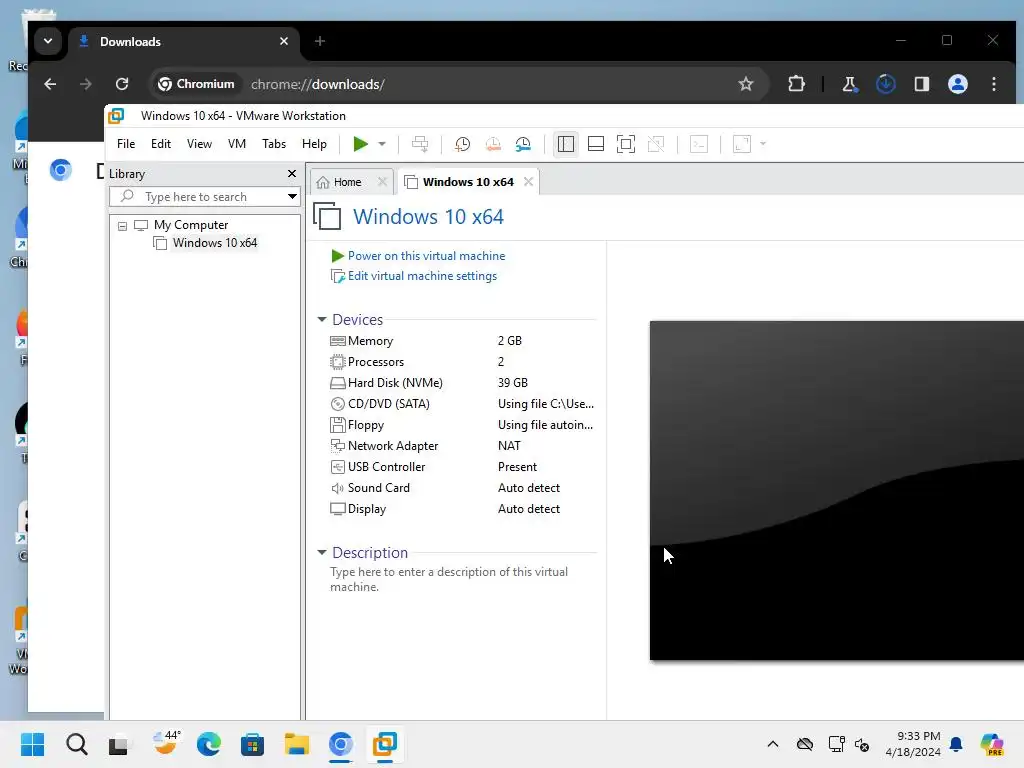Open the File menu in VMware
Viewport: 1024px width, 768px height.
point(126,144)
